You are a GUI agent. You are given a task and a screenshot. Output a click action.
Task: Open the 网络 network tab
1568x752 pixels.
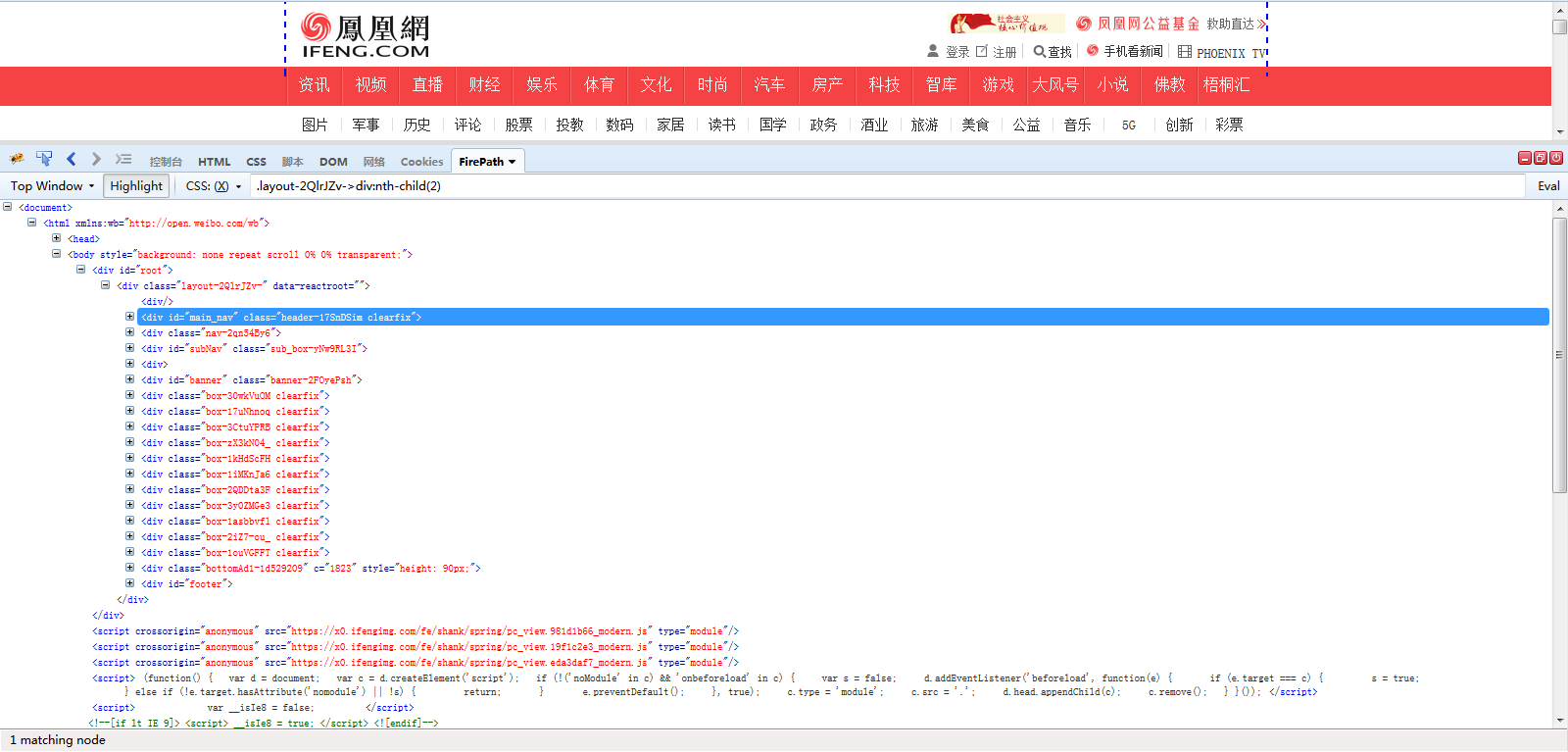tap(373, 162)
